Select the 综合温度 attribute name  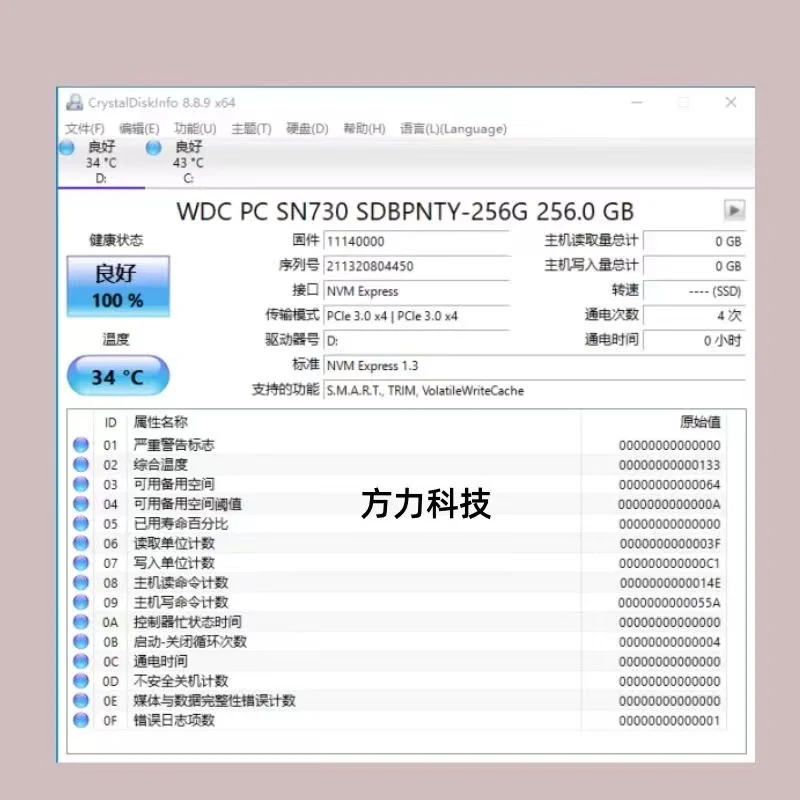(160, 465)
